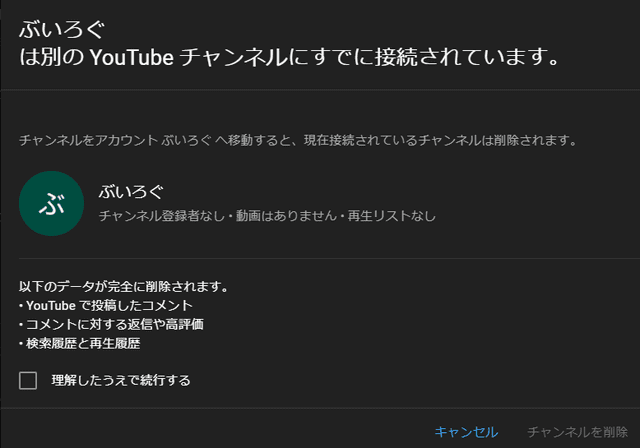This screenshot has width=640, height=448.
Task: Click the YouTube word in the heading
Action: point(132,57)
